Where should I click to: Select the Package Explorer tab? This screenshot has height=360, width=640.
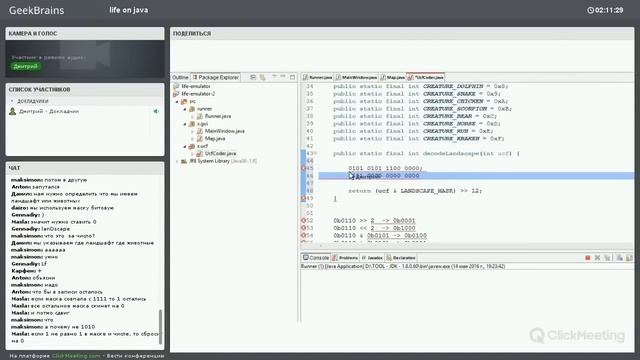click(216, 77)
